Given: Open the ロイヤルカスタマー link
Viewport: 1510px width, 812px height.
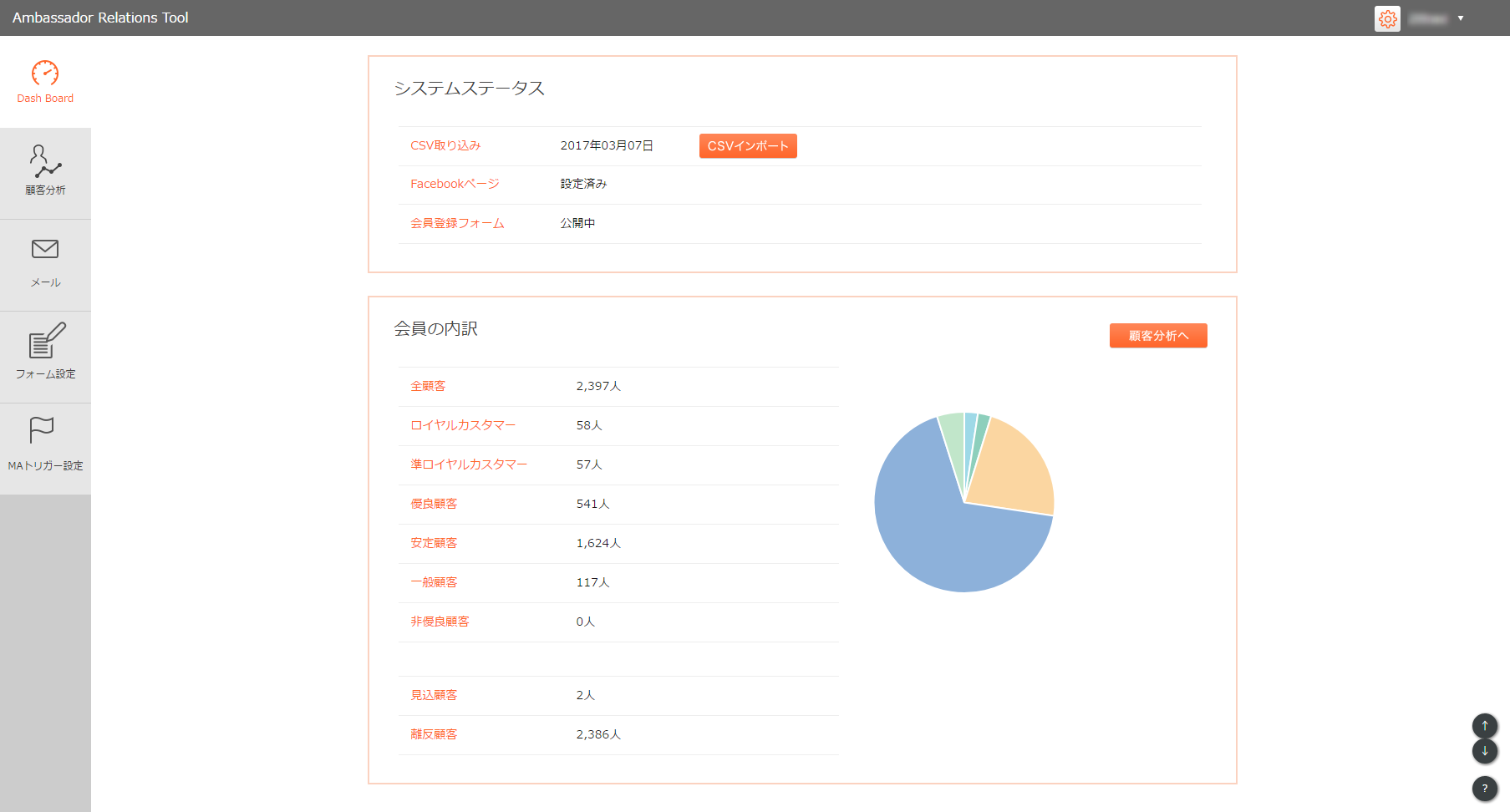Looking at the screenshot, I should (x=462, y=425).
